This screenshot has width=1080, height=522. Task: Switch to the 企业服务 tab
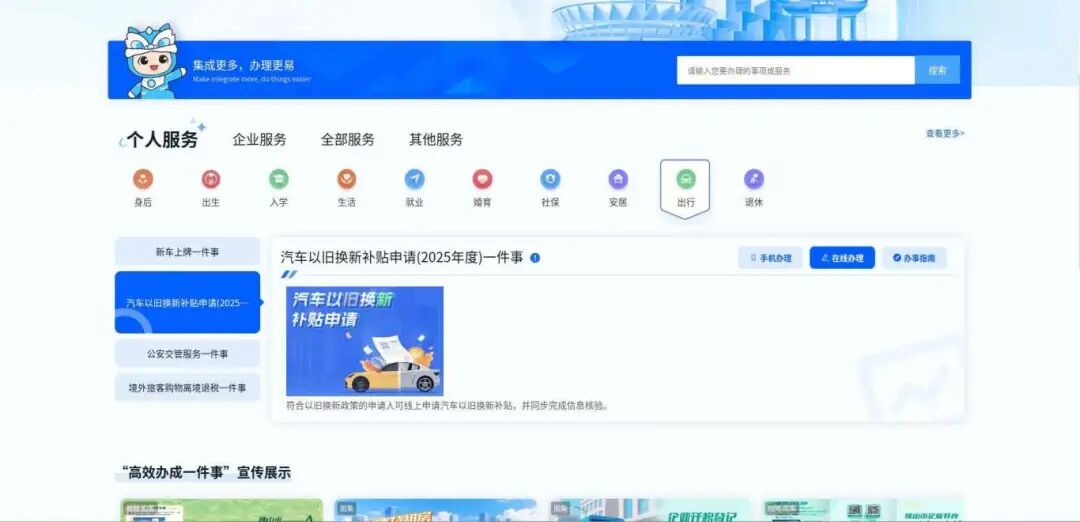259,140
